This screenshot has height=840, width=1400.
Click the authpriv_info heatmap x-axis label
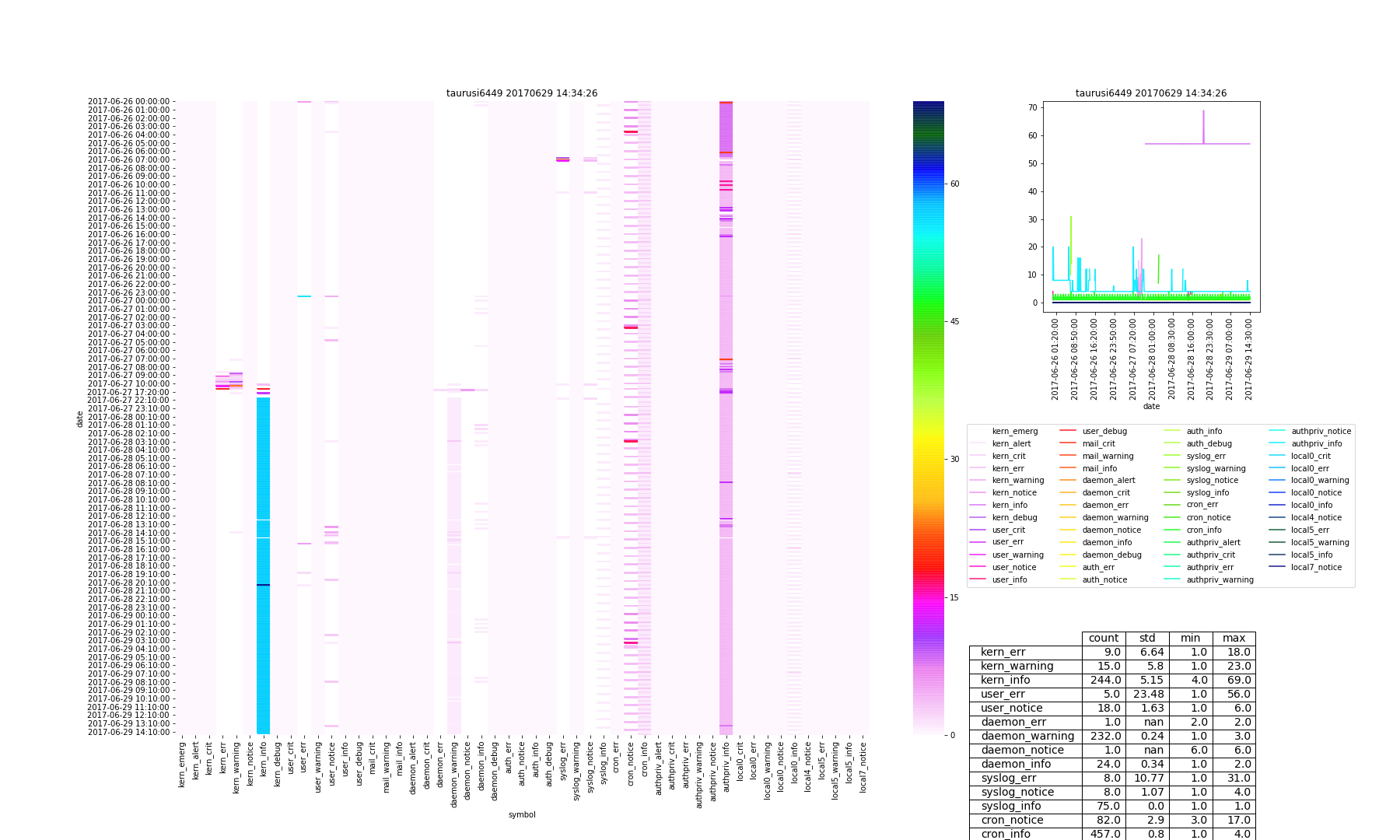(726, 766)
